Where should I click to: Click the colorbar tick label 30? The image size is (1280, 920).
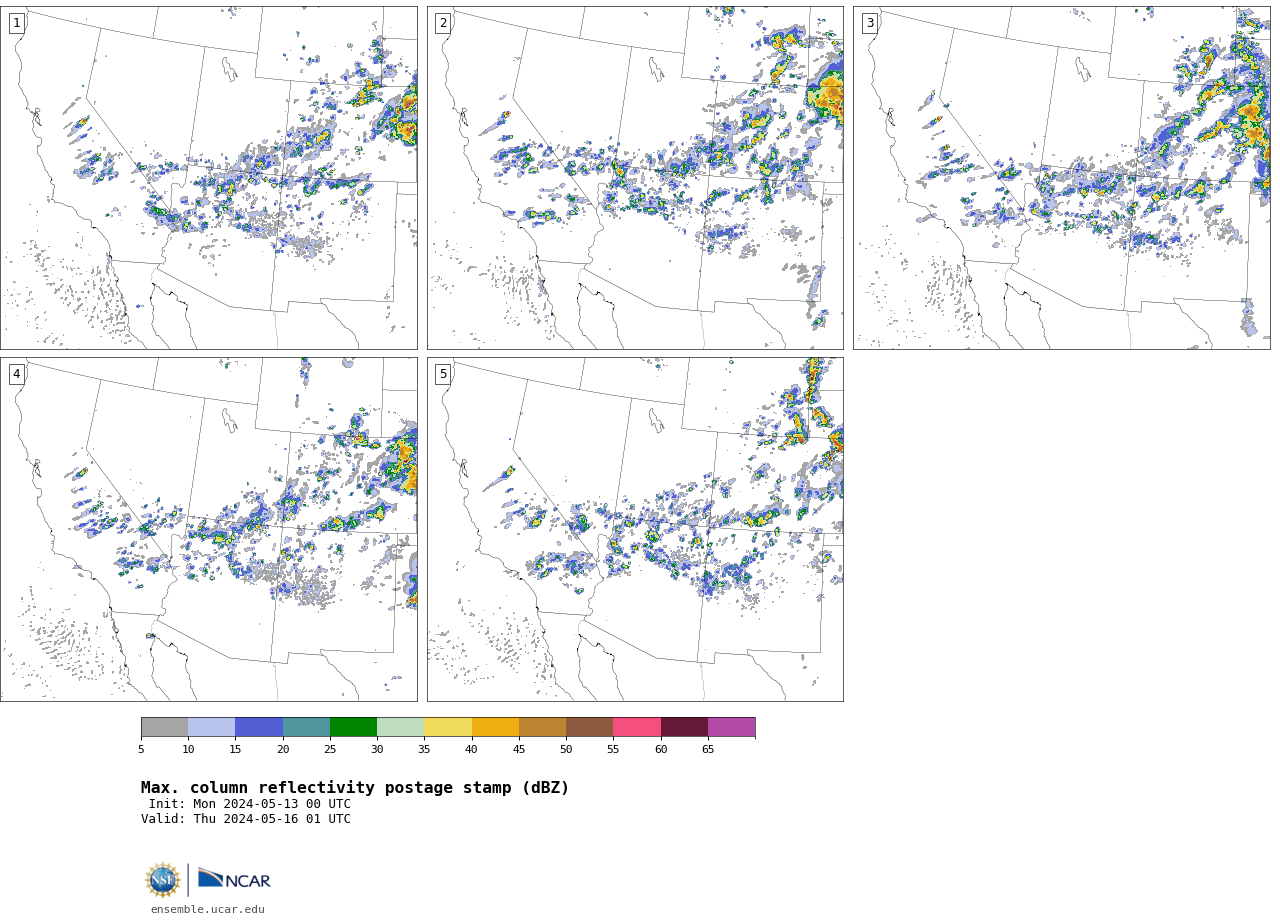(x=377, y=749)
